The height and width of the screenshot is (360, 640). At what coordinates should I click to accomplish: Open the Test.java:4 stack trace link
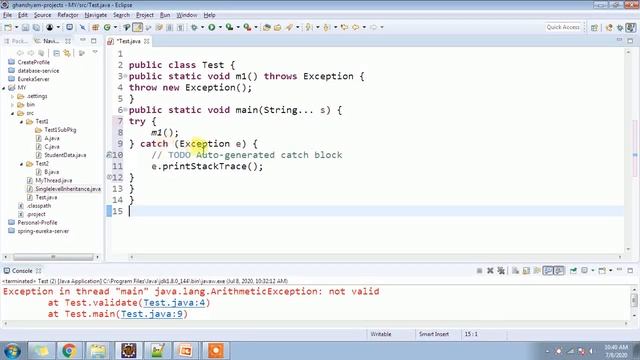point(174,303)
